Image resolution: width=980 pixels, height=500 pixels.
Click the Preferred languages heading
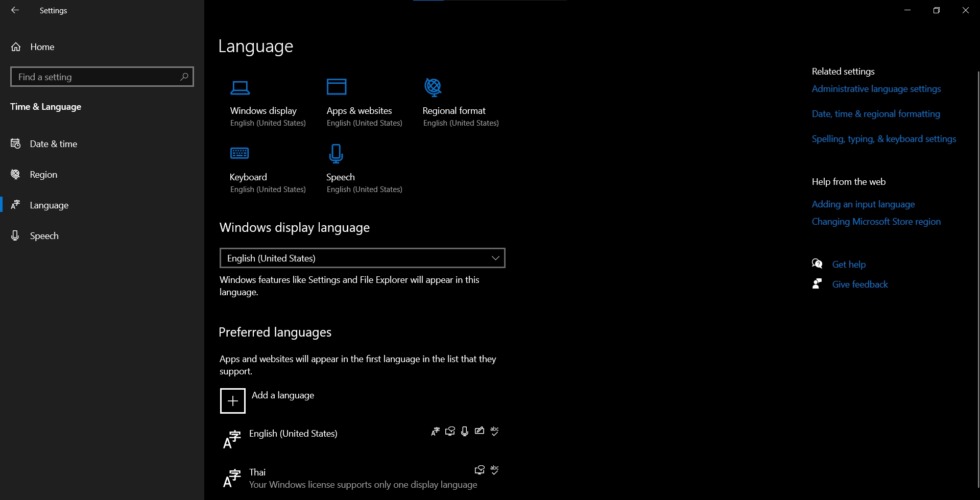click(x=275, y=332)
